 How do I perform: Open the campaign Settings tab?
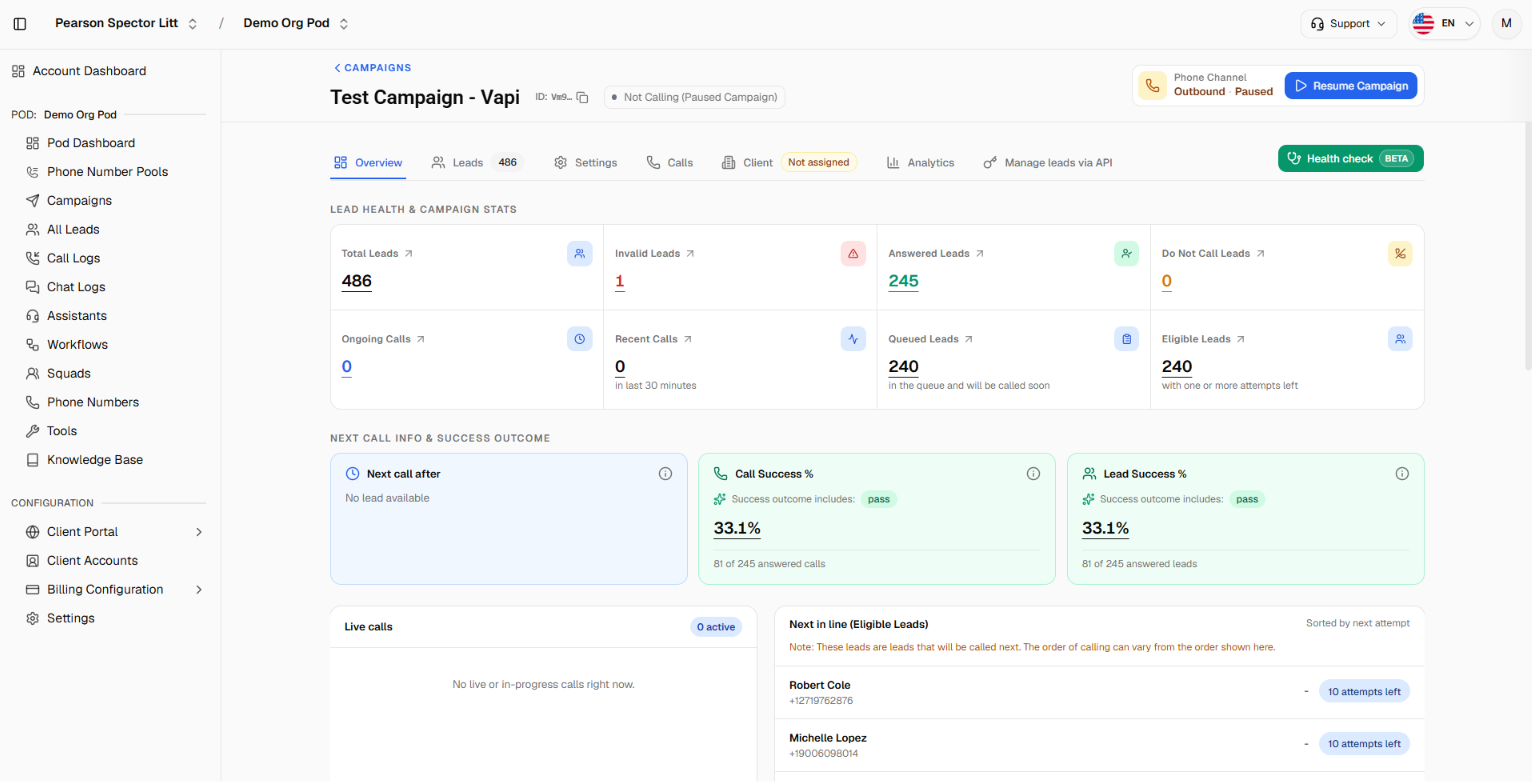tap(586, 162)
